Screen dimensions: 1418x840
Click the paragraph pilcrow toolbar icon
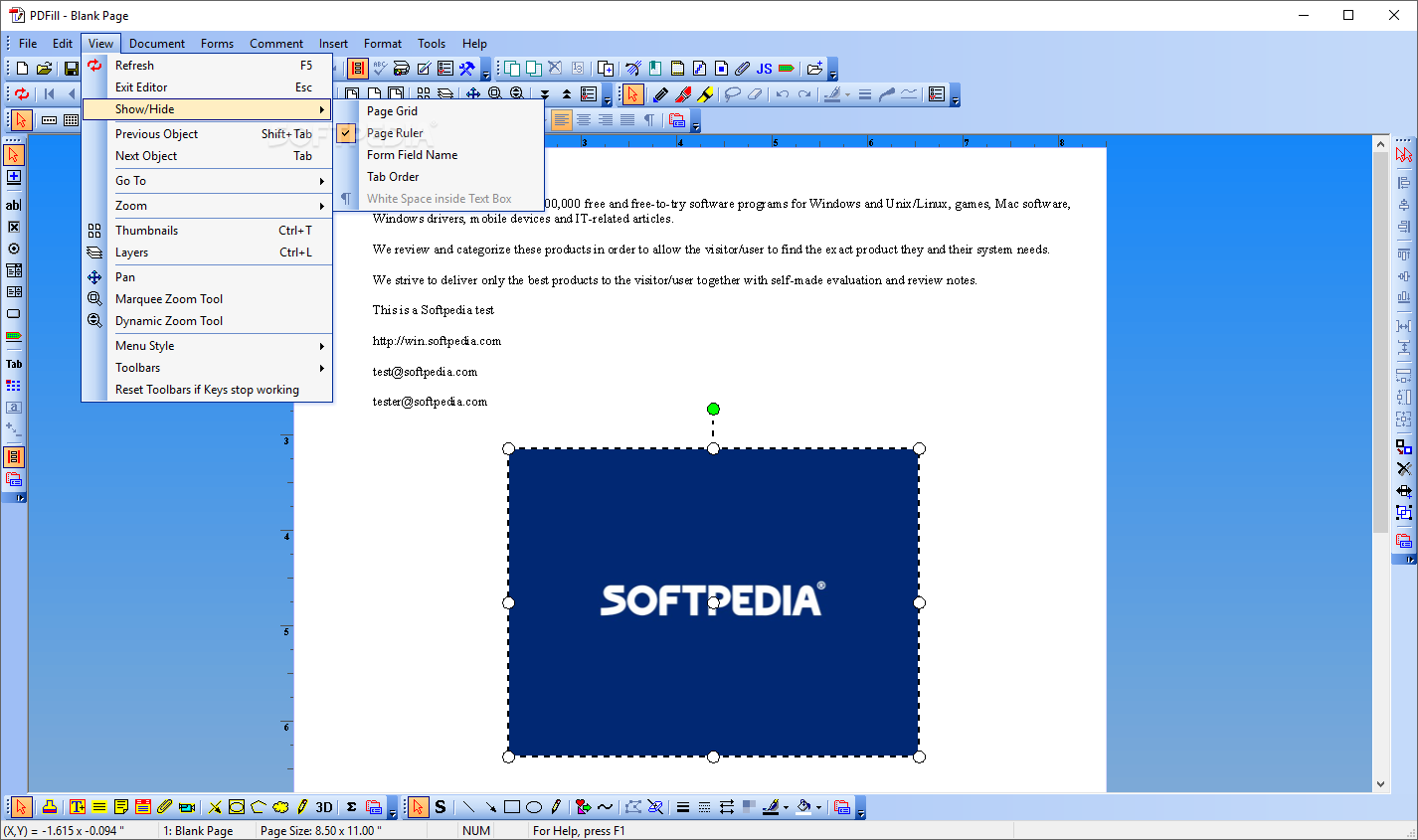[x=648, y=120]
